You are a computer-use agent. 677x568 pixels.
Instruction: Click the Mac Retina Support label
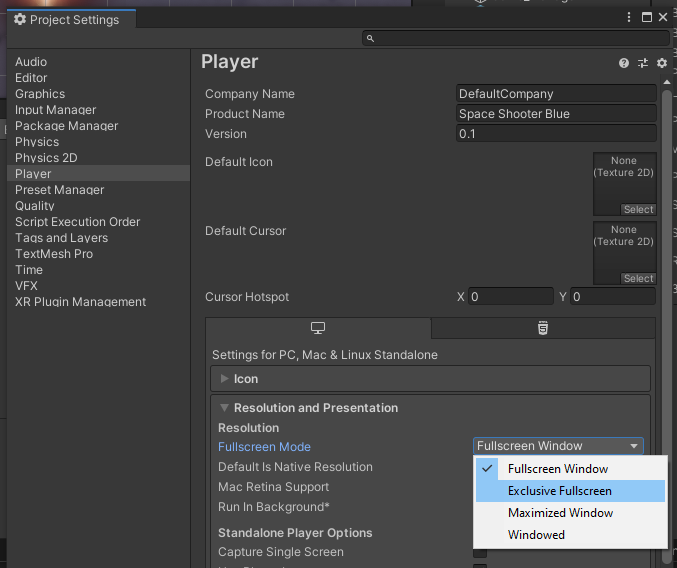(273, 487)
